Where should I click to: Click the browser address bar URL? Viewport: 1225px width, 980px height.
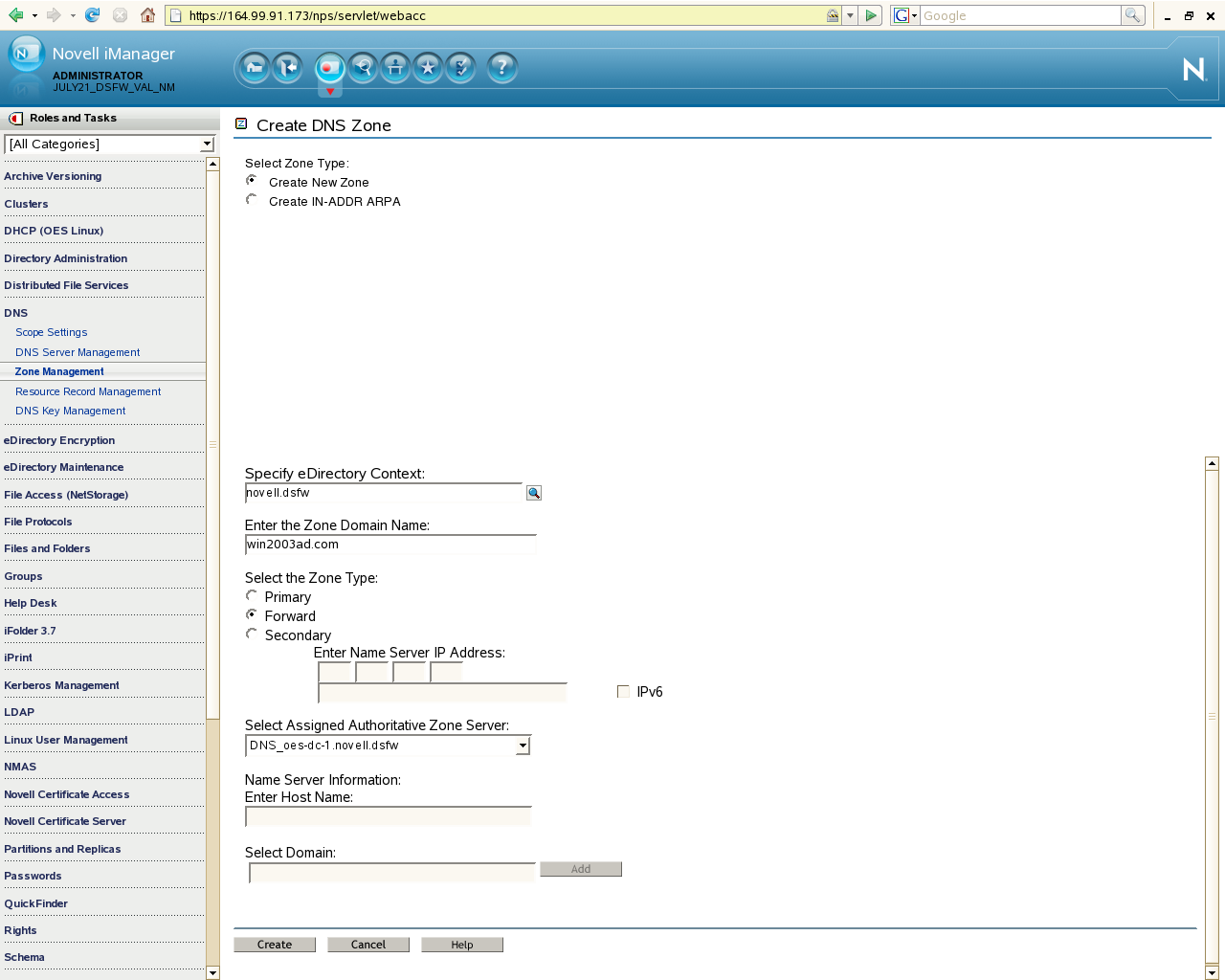[306, 15]
